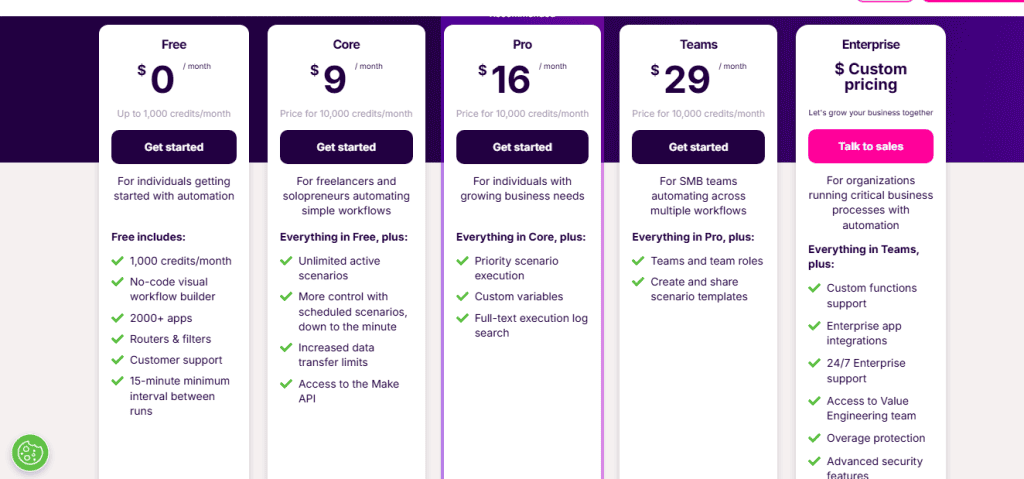The image size is (1024, 479).
Task: Click the checkmark beside "Overage protection"
Action: pos(814,439)
